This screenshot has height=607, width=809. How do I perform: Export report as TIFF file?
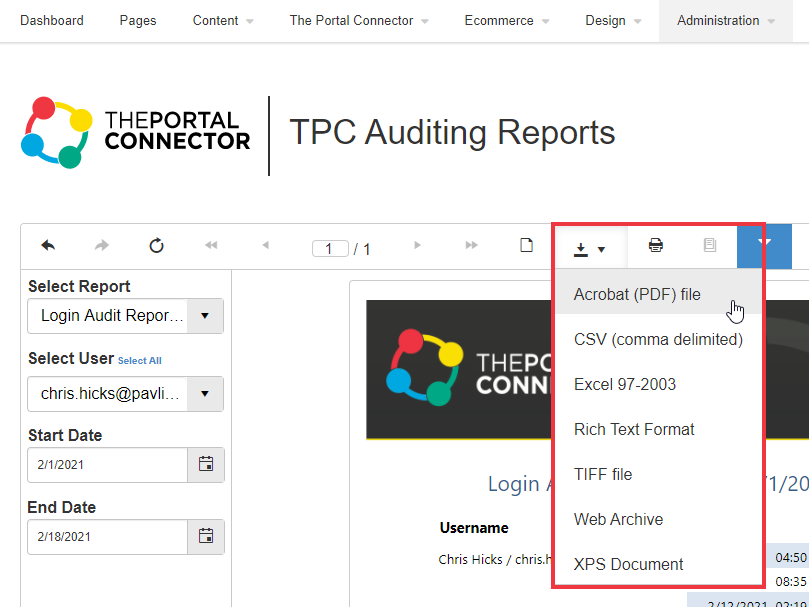pyautogui.click(x=658, y=474)
